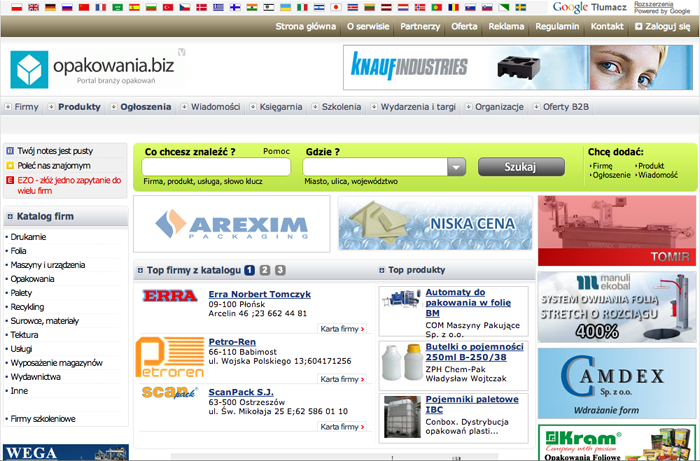Open 'Butelki o pojemności 250ml' product link
Image resolution: width=700 pixels, height=461 pixels.
point(474,352)
